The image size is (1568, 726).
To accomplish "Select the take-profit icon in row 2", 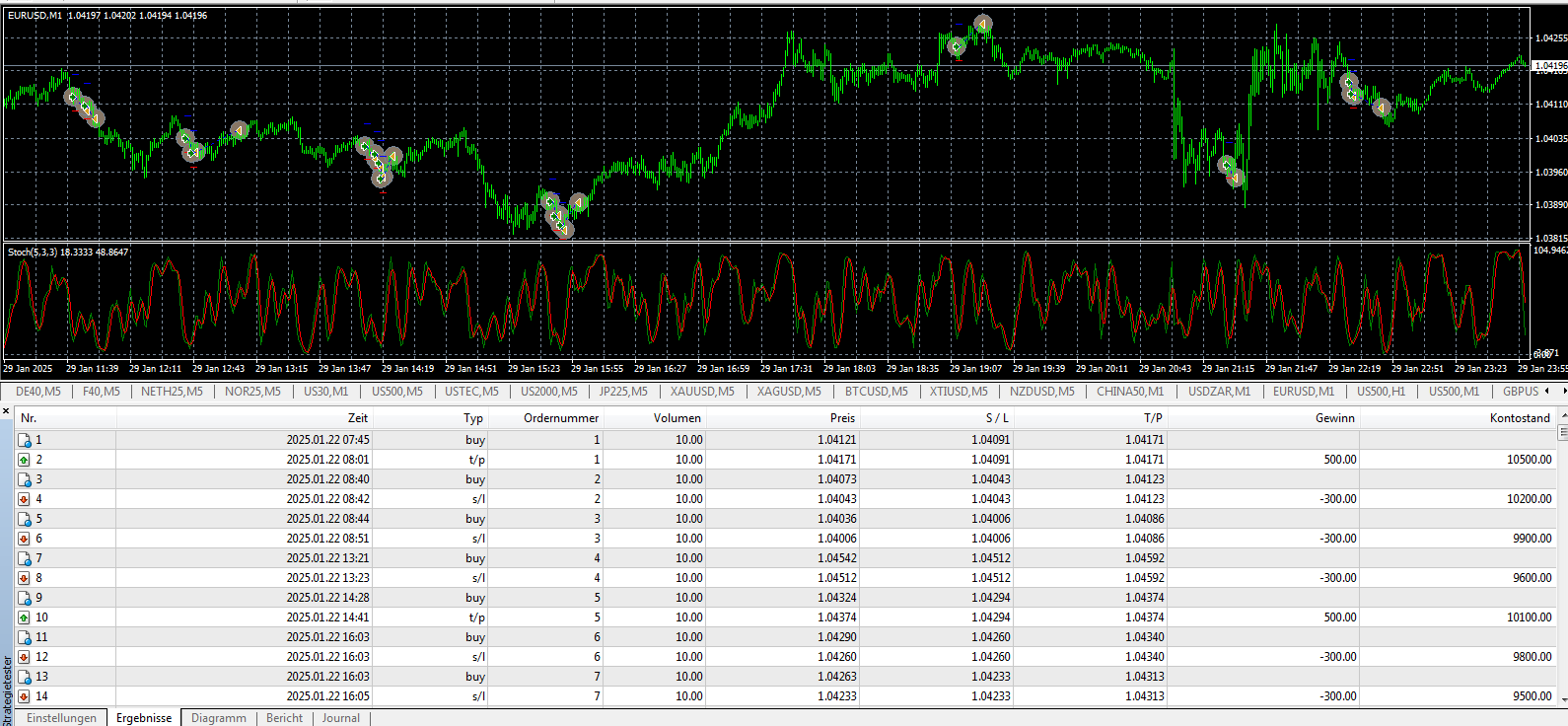I will pyautogui.click(x=25, y=460).
